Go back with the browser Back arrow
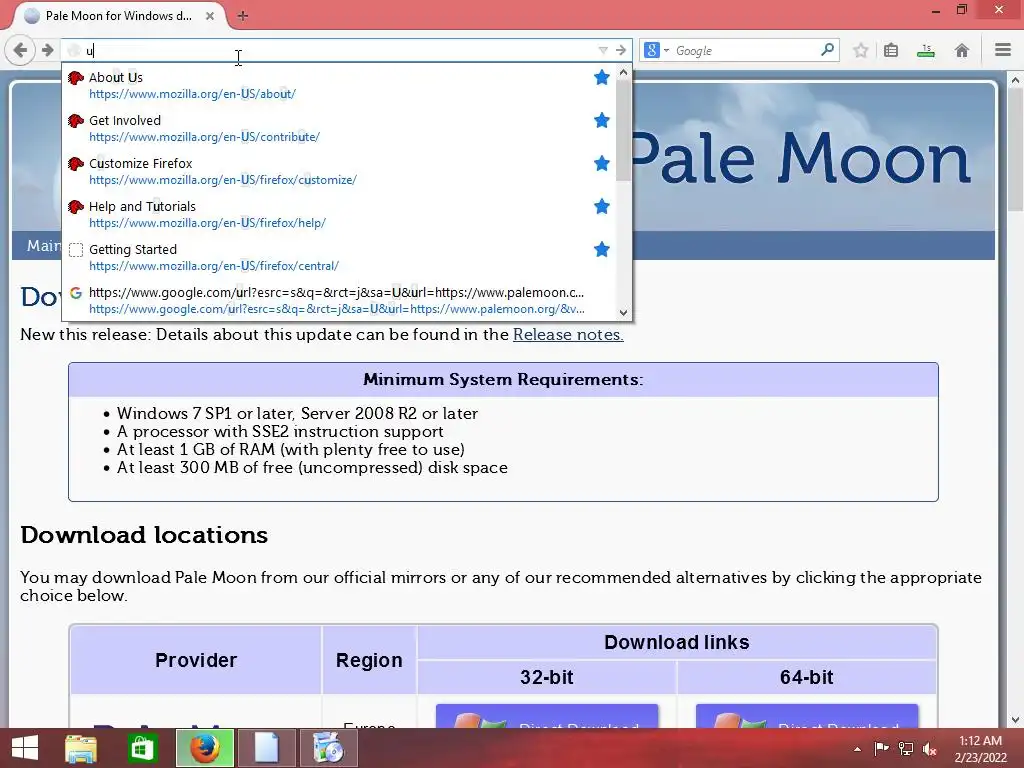 pos(20,50)
